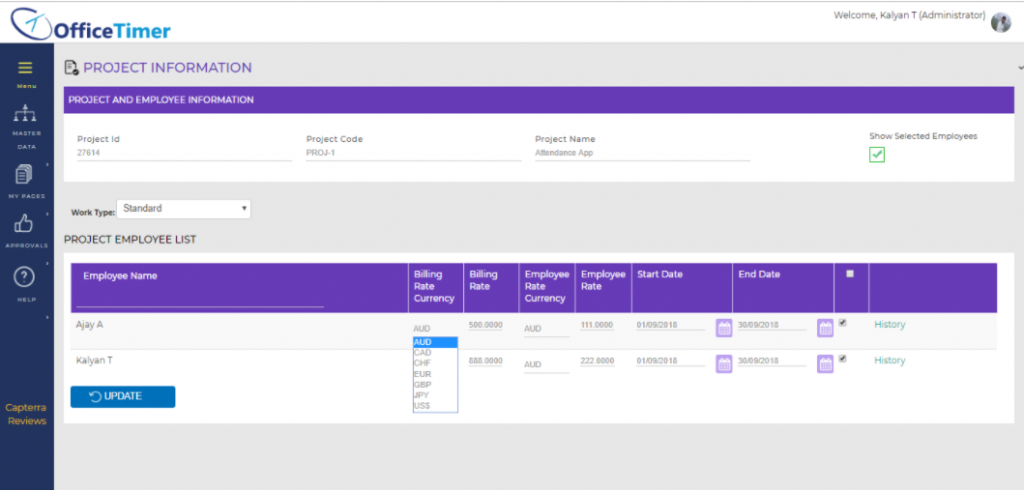Open the Help question mark icon

pos(24,278)
